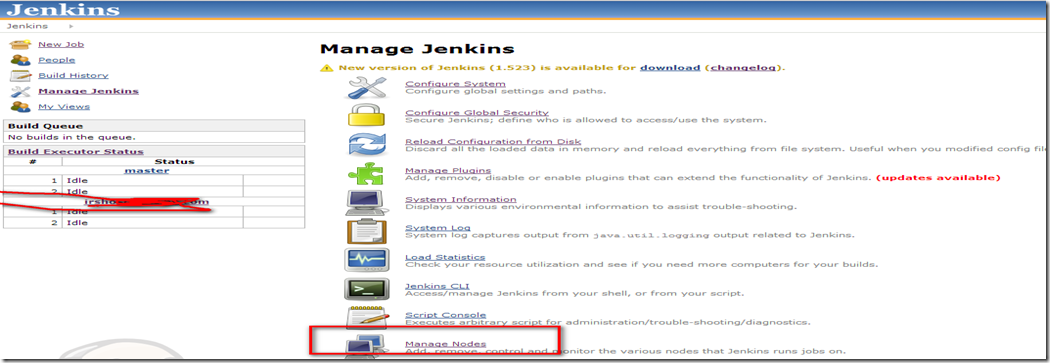The height and width of the screenshot is (363, 1050).
Task: Click the Manage Nodes computers icon
Action: click(365, 347)
